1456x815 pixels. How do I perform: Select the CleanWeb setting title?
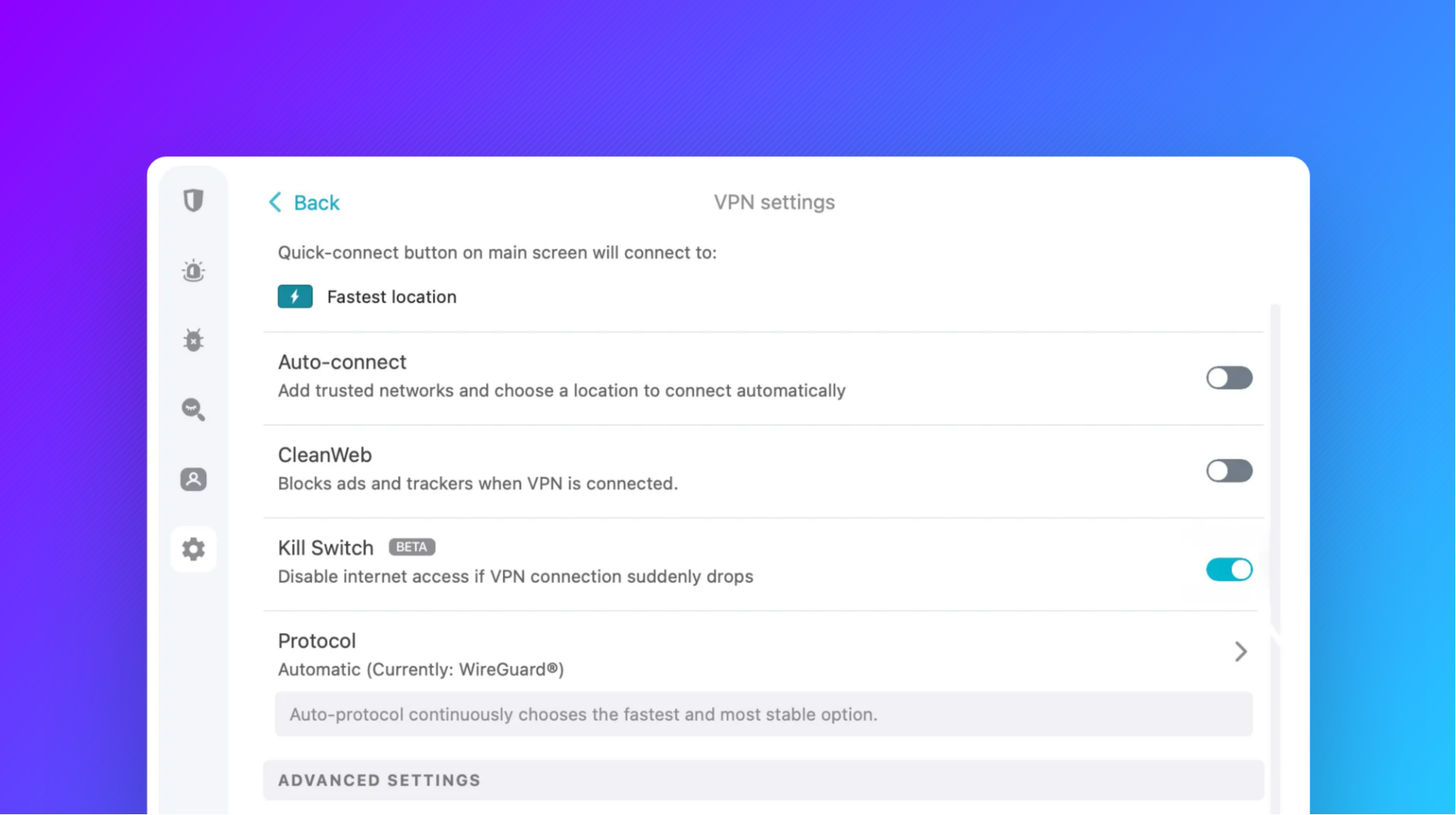tap(325, 455)
